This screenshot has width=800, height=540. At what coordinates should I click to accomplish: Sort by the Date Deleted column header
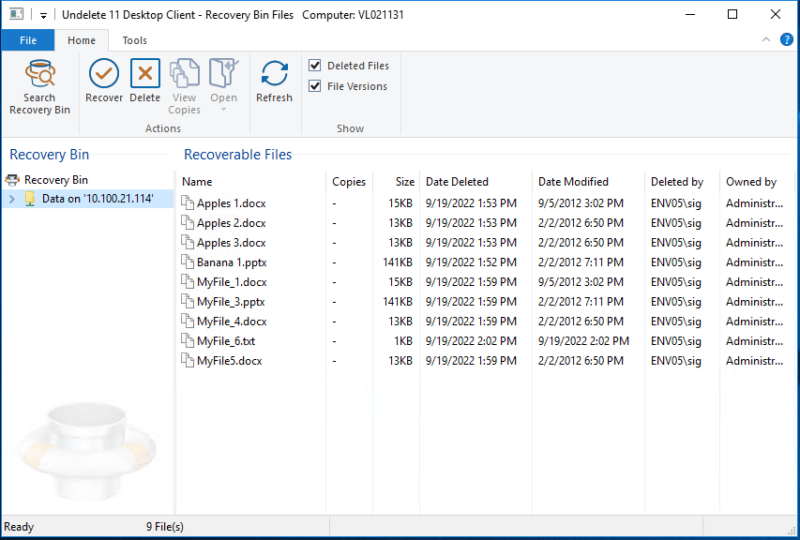click(x=457, y=182)
